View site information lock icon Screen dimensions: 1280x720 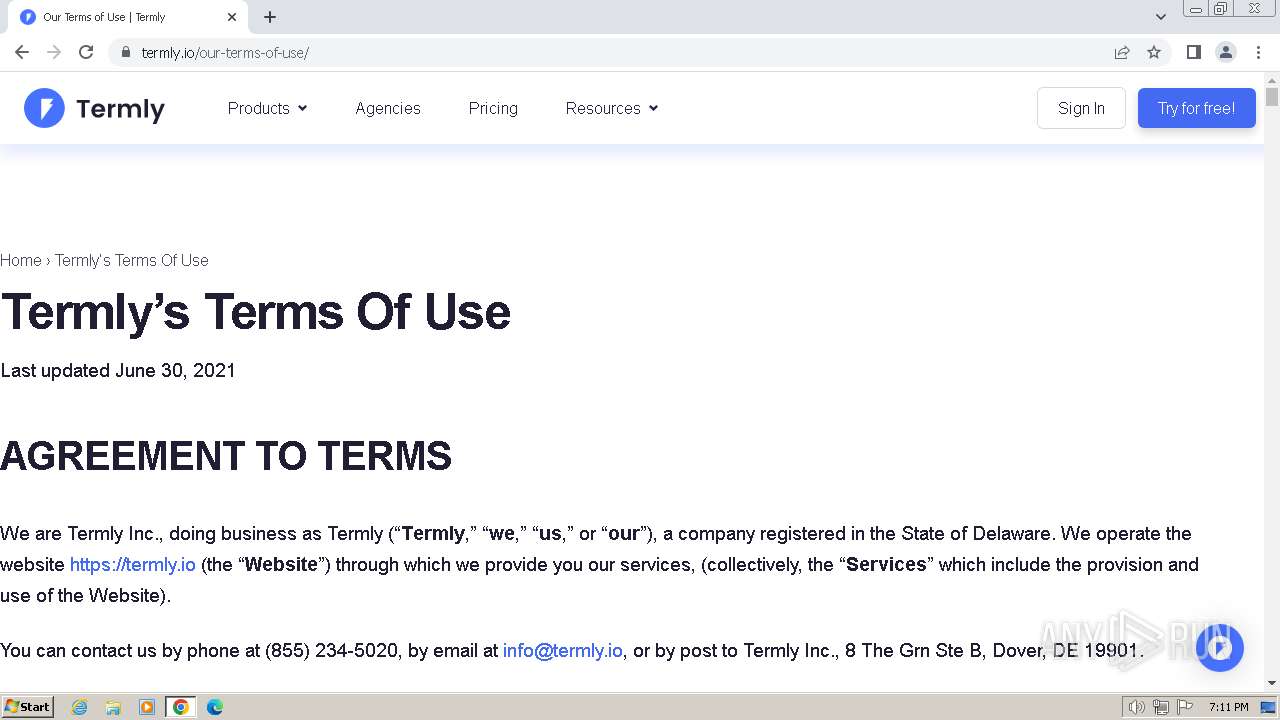(x=125, y=52)
